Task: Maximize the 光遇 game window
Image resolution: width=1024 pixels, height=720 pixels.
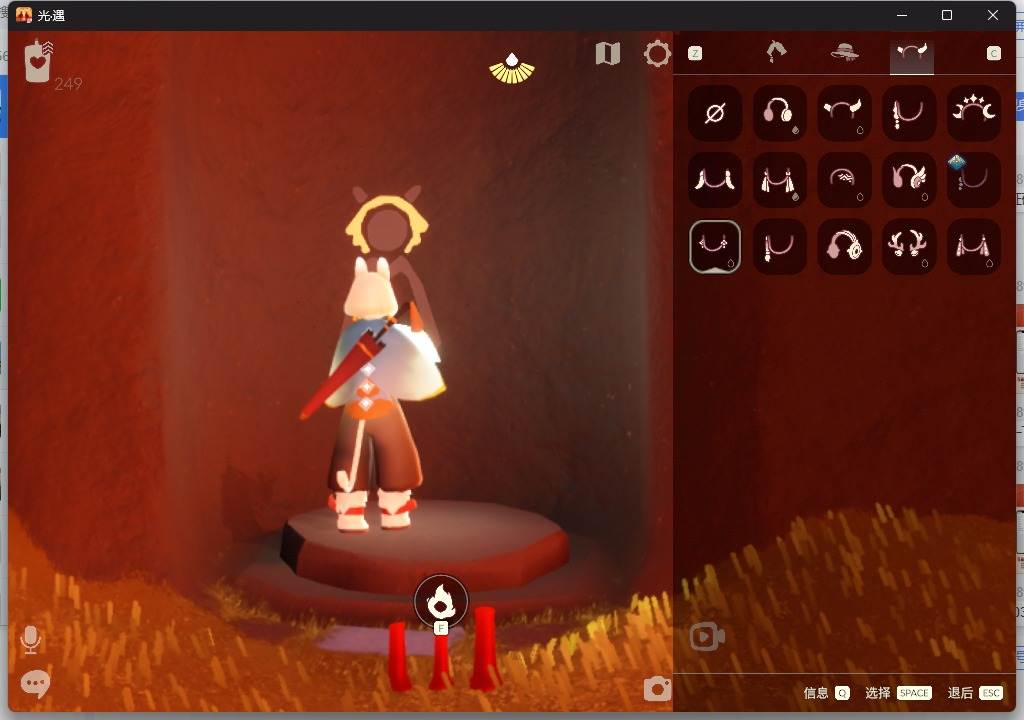Action: (947, 15)
